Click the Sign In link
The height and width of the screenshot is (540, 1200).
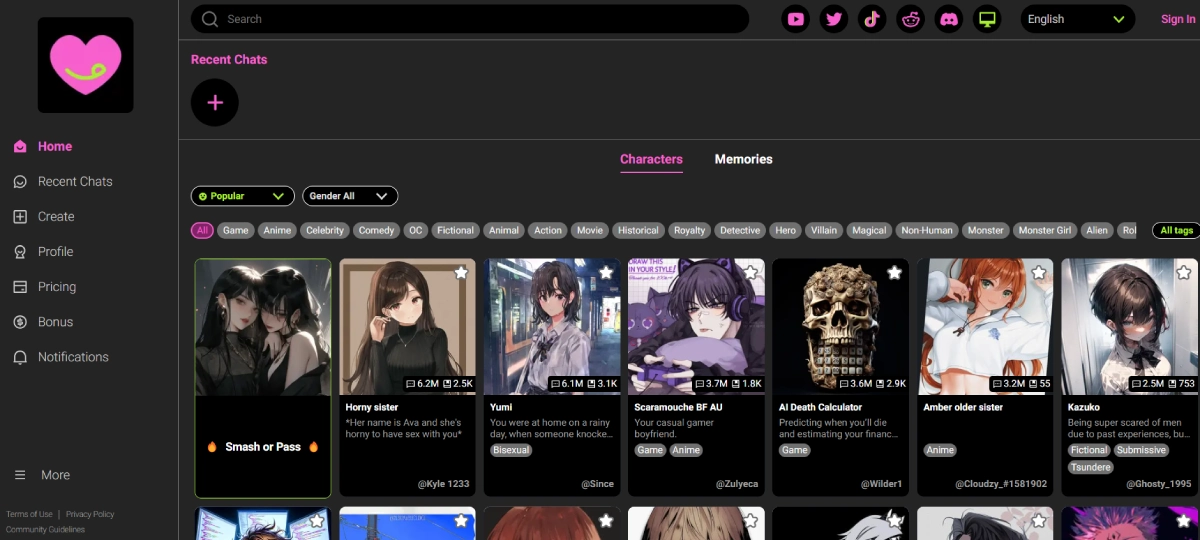coord(1177,19)
